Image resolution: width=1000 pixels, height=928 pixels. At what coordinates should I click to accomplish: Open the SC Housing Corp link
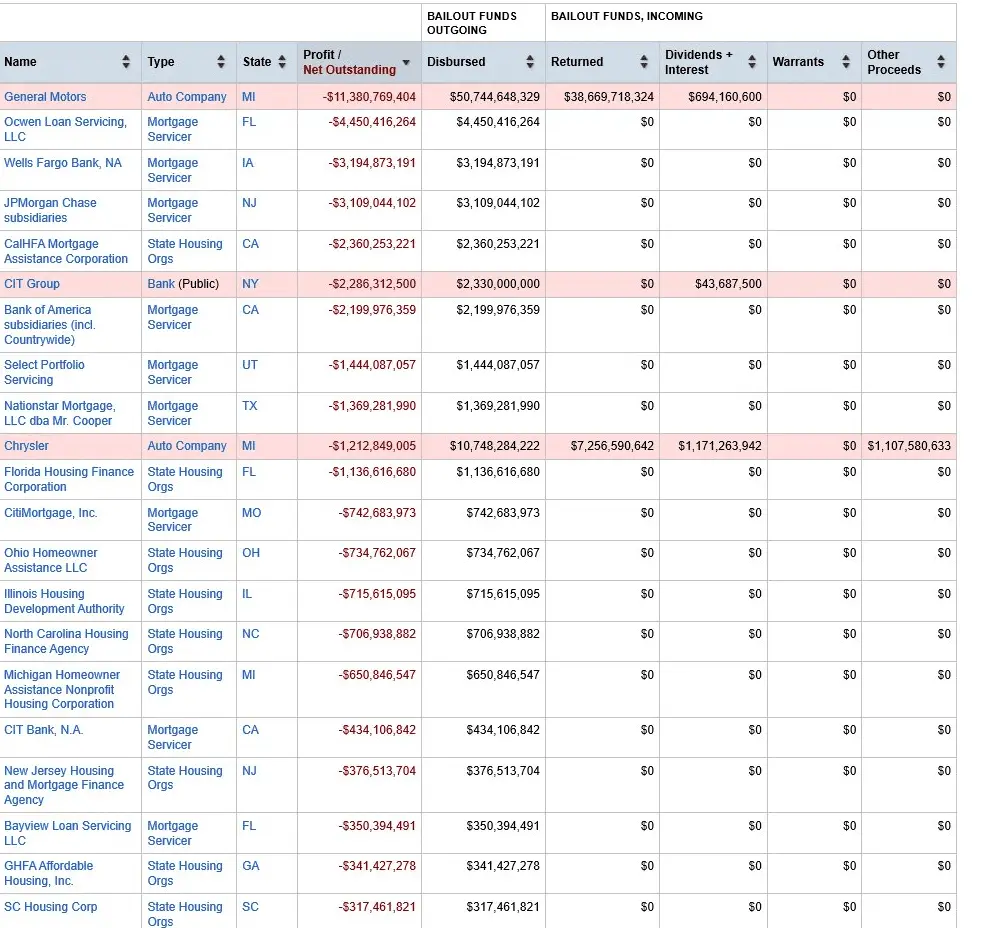coord(51,907)
